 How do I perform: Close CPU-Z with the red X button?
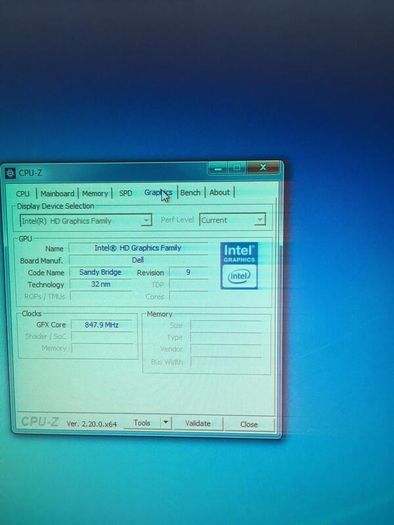point(263,167)
